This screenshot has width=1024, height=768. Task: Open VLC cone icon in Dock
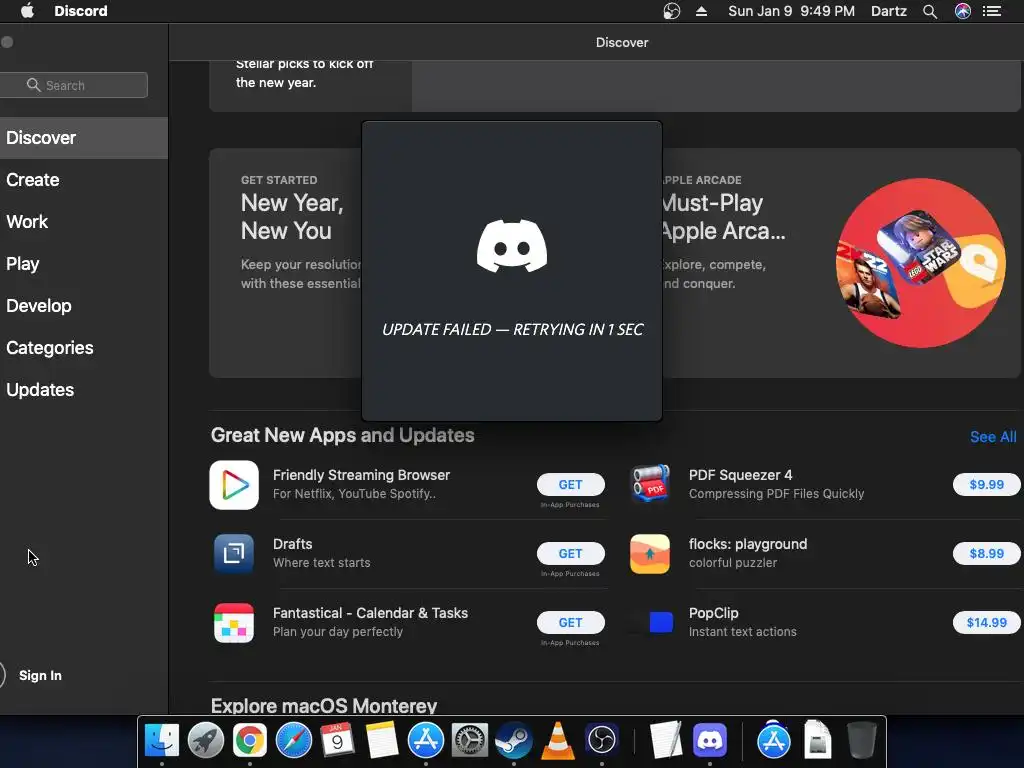(x=558, y=741)
